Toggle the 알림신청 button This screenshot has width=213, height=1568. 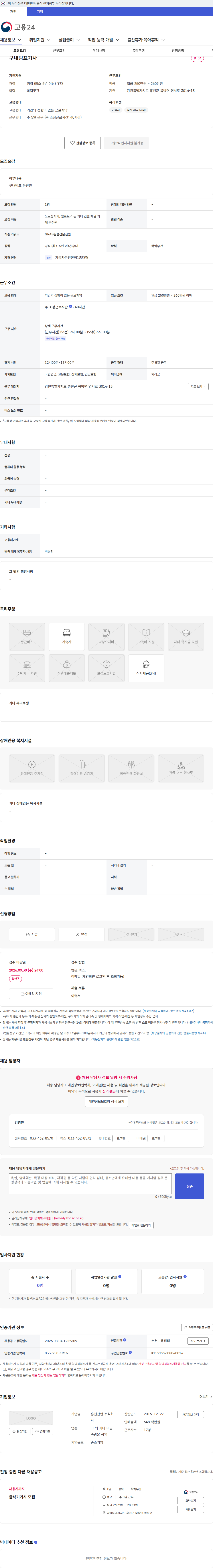pos(43,1432)
